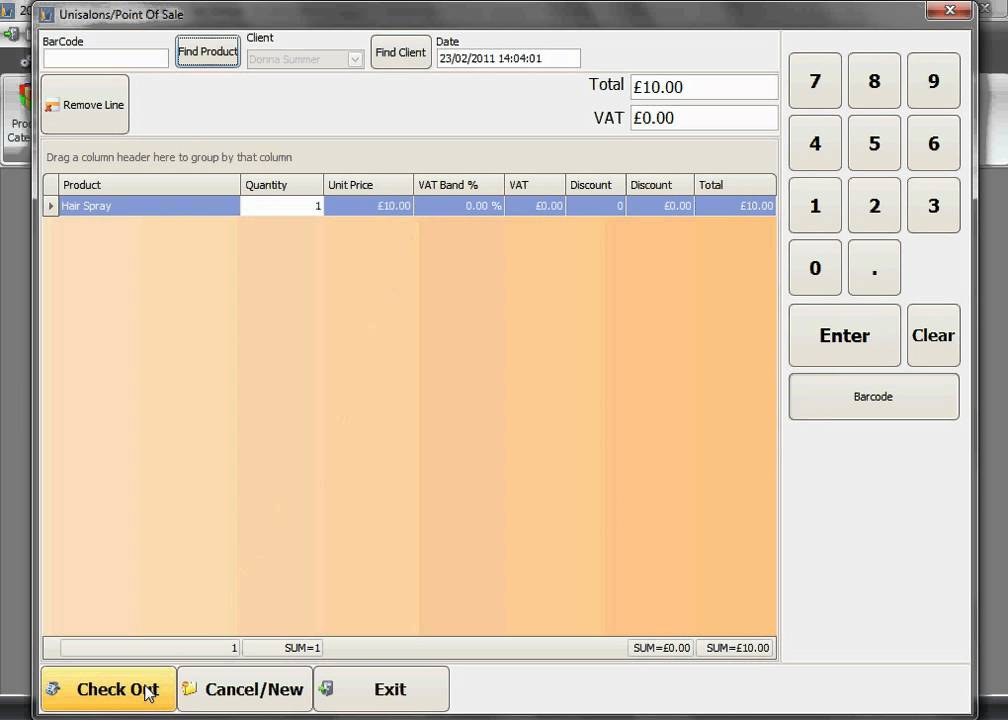Sort by the Unit Price column header
Screen dimensions: 1008x720
click(x=369, y=185)
